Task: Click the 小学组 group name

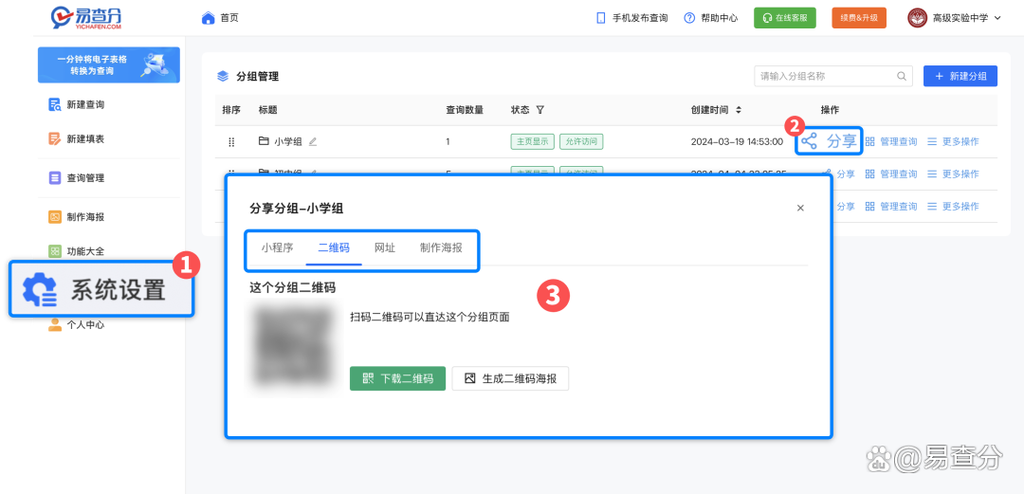Action: 288,141
